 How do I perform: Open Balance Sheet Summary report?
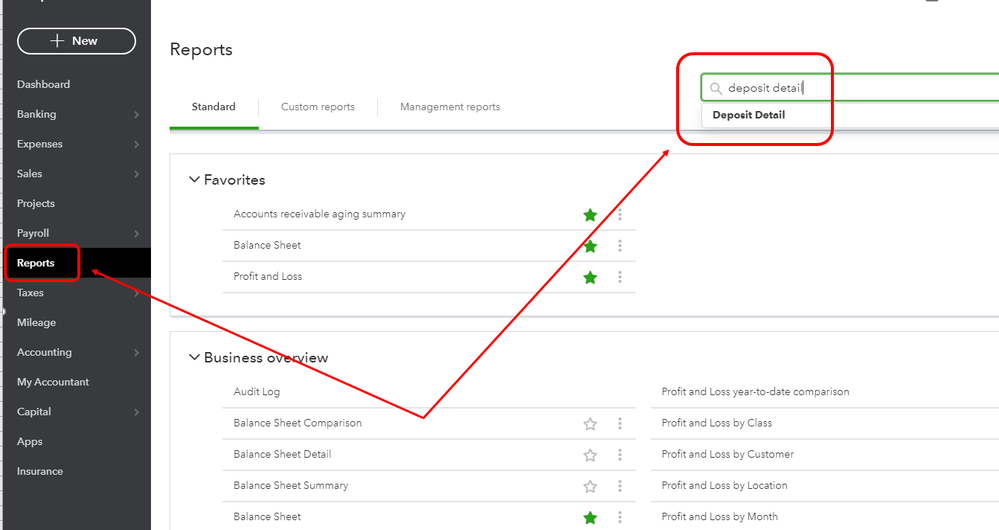291,485
